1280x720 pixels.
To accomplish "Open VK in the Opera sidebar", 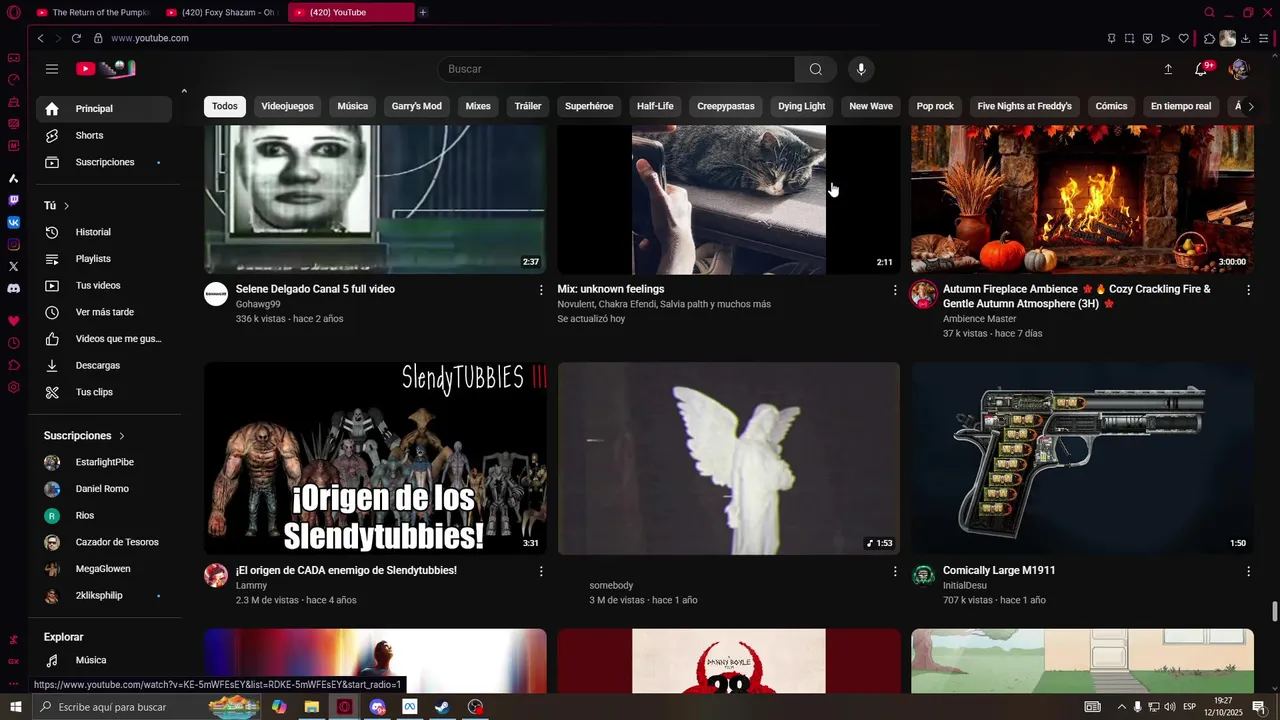I will tap(13, 222).
